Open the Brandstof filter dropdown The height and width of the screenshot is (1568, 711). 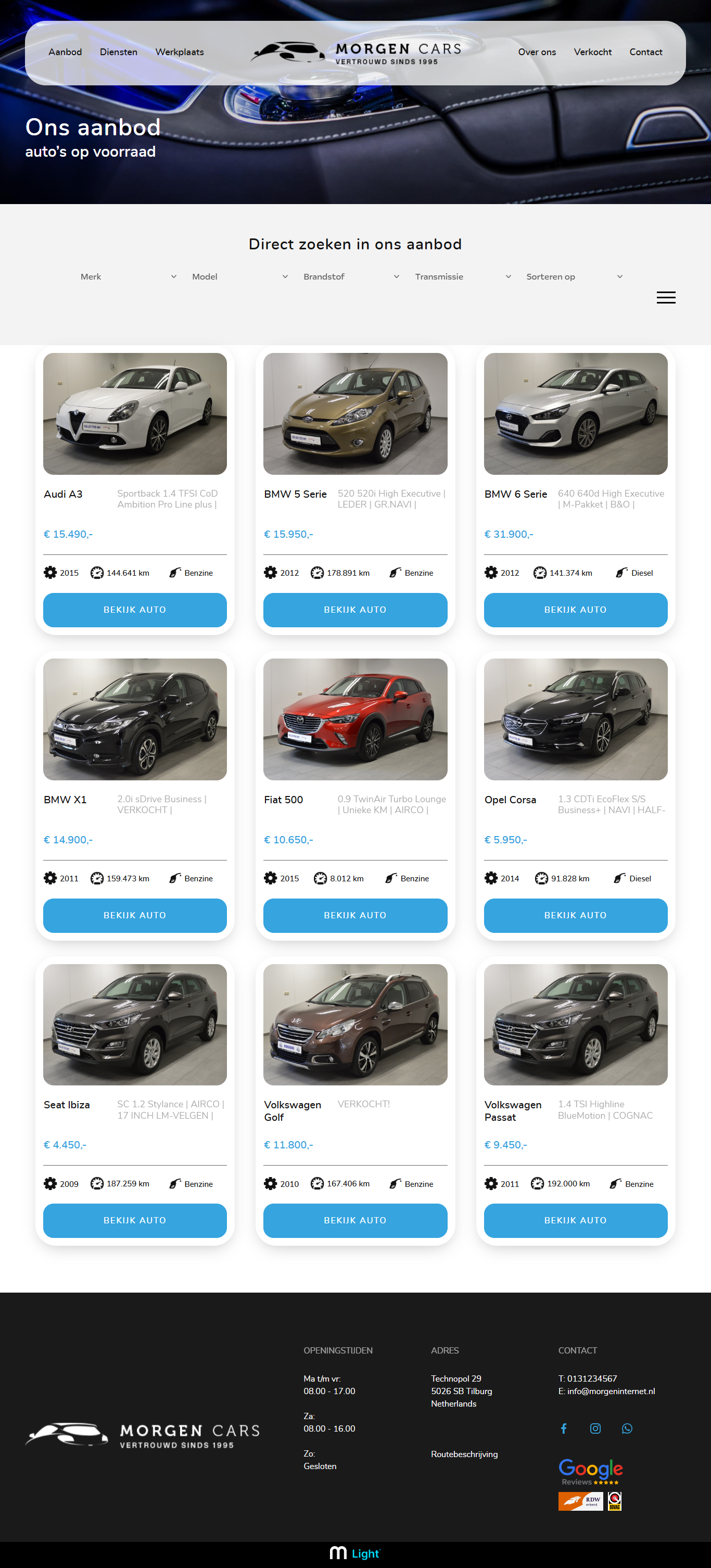(351, 277)
